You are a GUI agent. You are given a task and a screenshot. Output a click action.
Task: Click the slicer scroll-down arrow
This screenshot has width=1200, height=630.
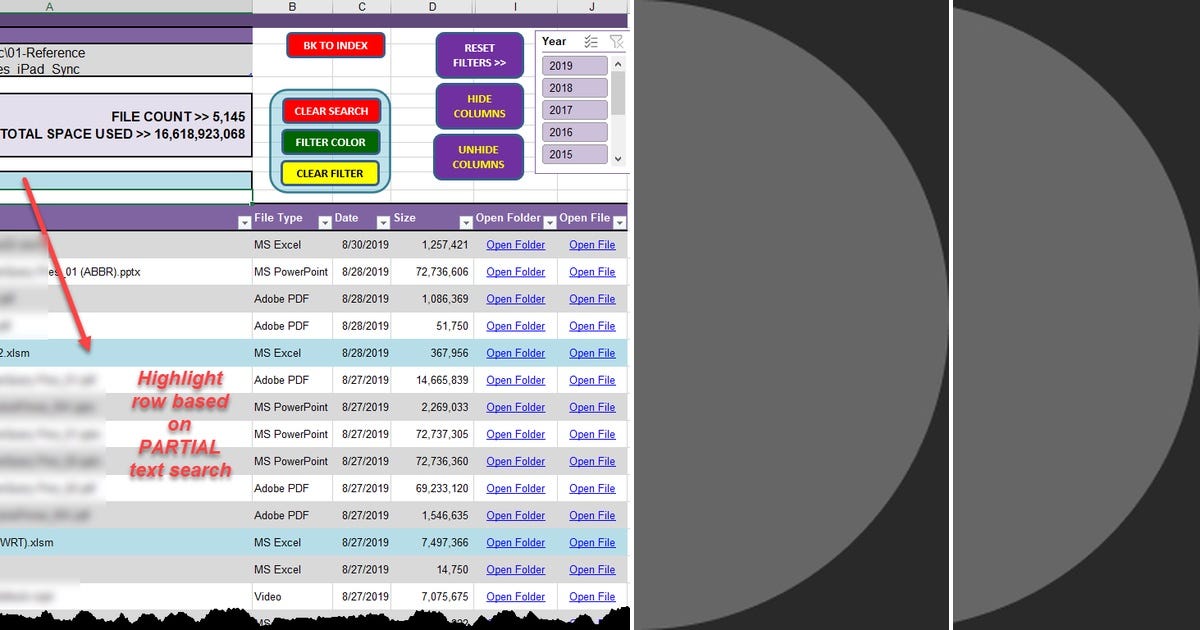click(620, 158)
